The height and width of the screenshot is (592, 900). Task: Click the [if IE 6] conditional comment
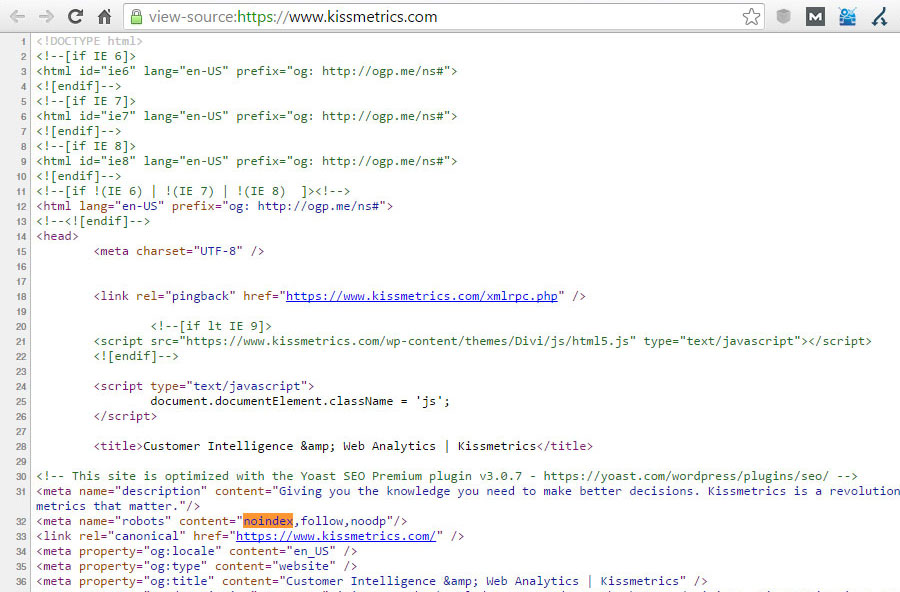[x=86, y=56]
